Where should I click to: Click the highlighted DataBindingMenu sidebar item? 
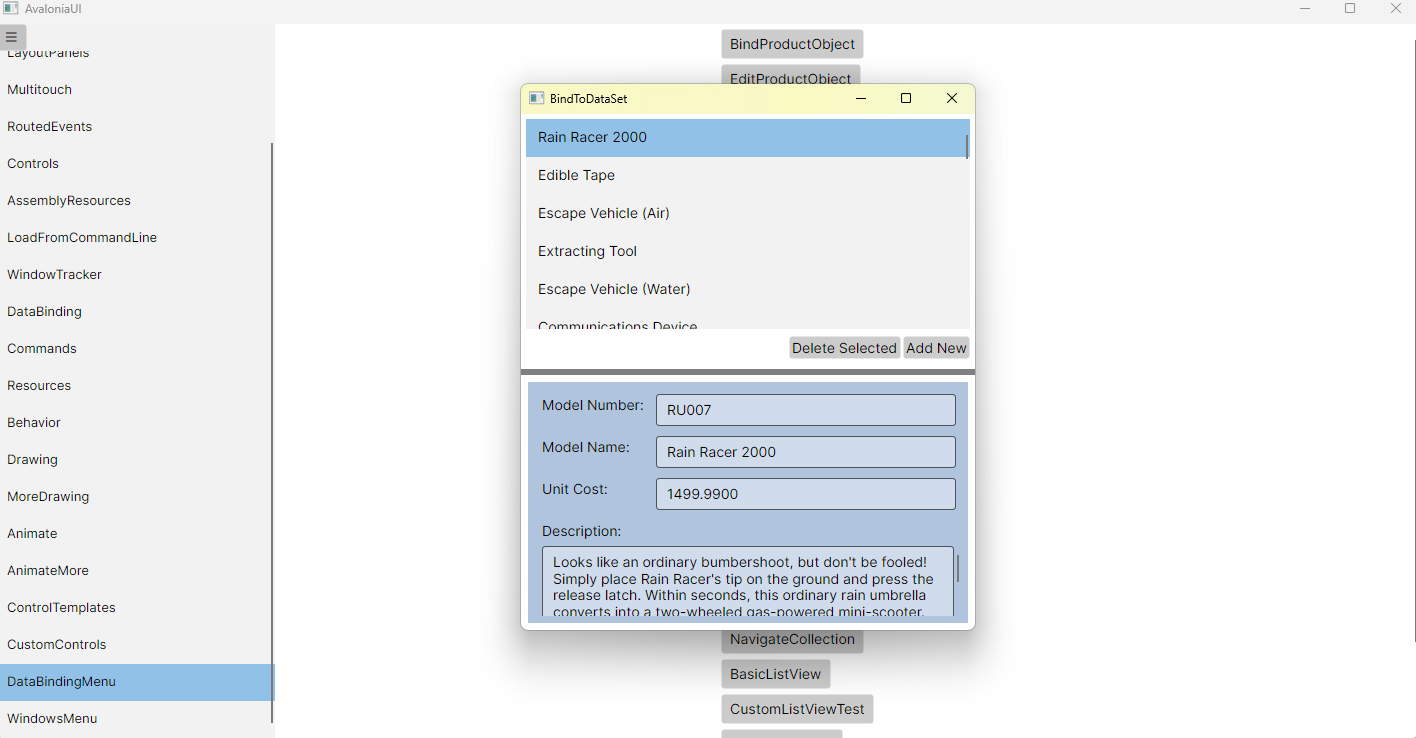(135, 682)
